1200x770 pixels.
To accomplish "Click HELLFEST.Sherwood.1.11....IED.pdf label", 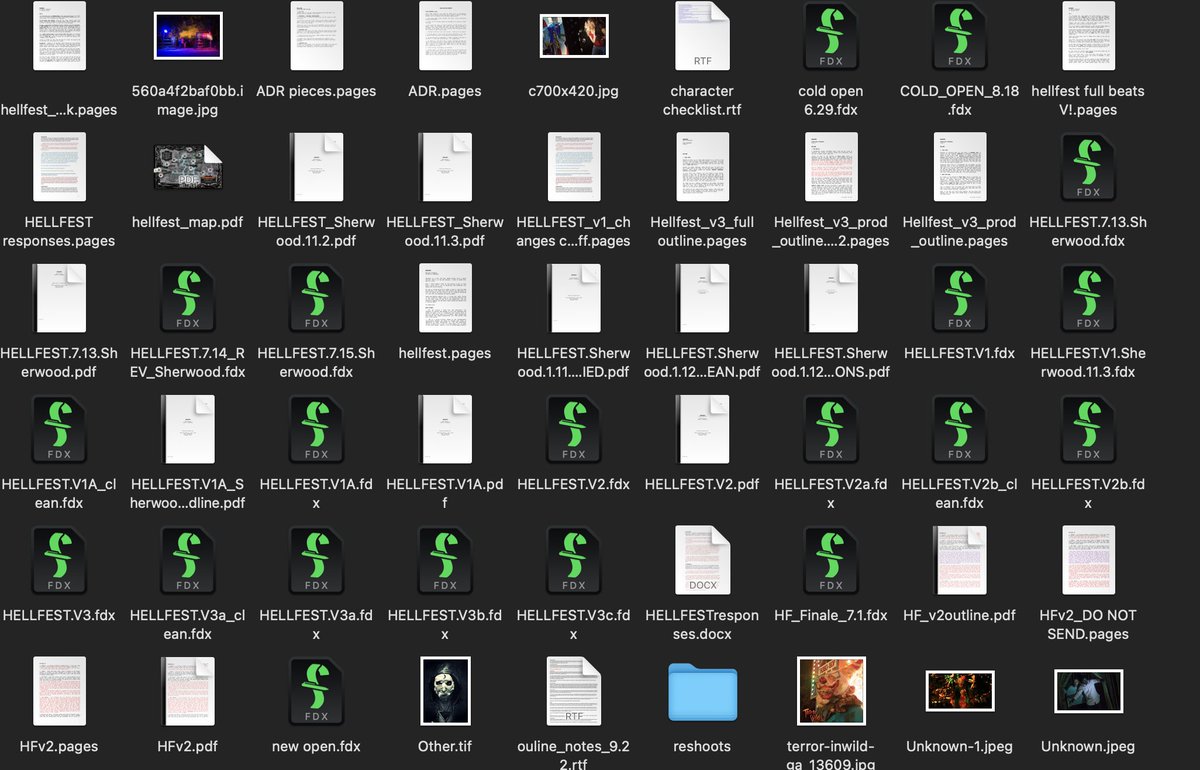I will tap(574, 362).
